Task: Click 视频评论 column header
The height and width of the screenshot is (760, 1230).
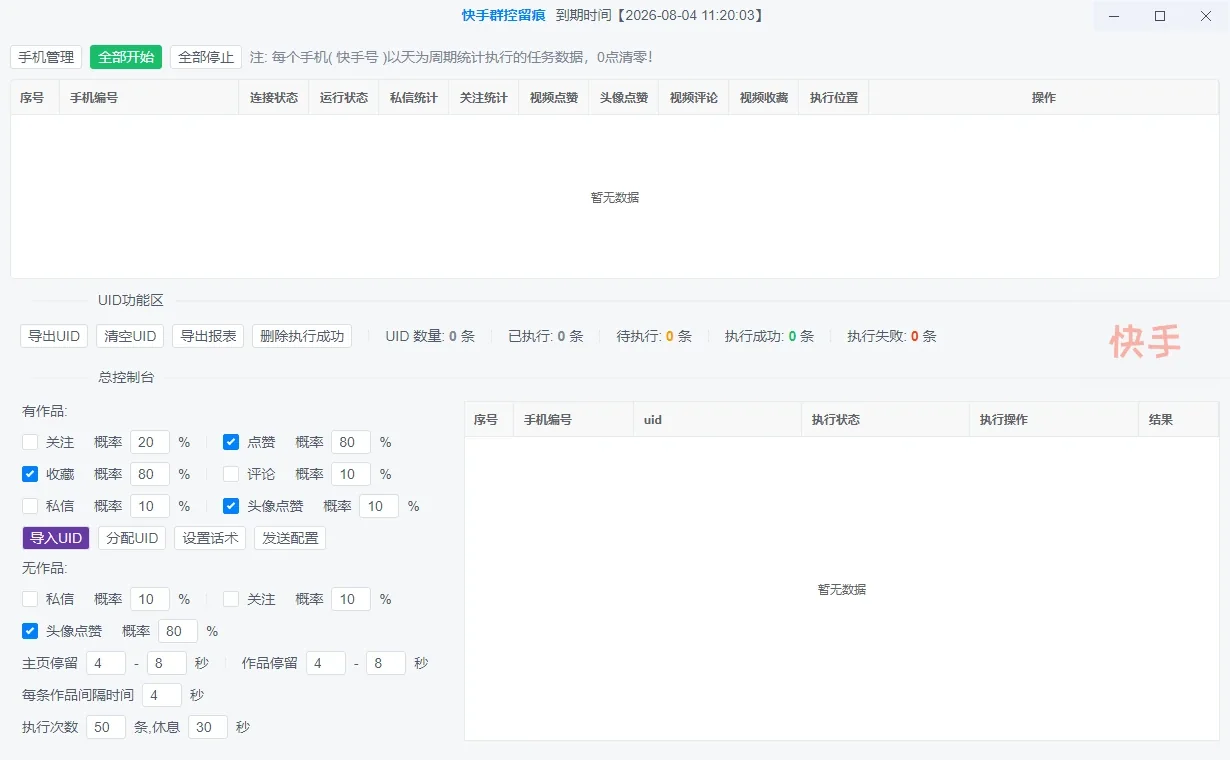Action: 694,98
